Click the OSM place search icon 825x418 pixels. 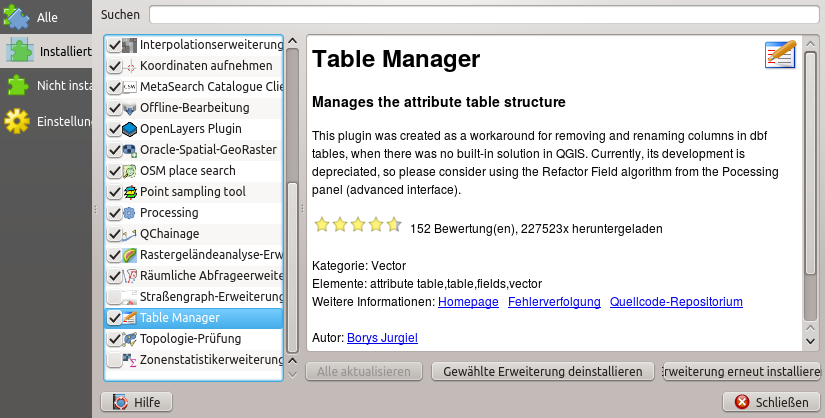130,171
